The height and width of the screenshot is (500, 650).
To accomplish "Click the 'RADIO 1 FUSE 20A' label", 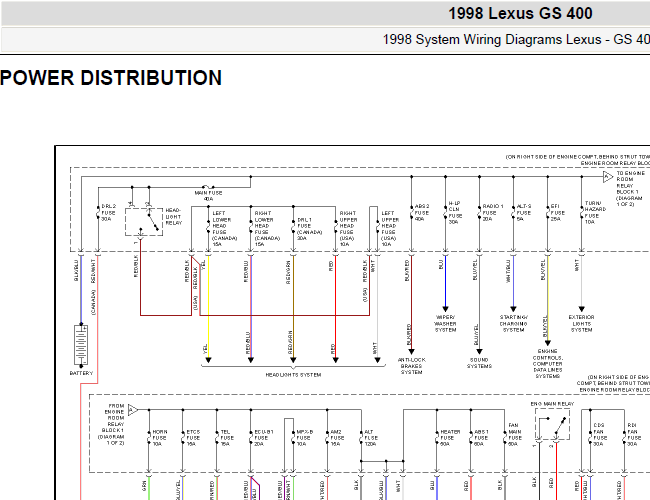I will click(x=492, y=213).
